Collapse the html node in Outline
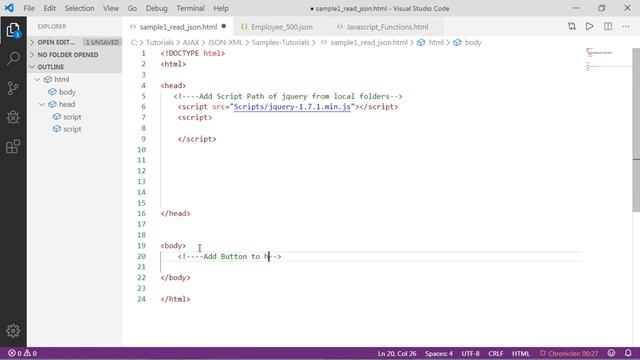Screen dimensions: 640x360 pos(38,80)
